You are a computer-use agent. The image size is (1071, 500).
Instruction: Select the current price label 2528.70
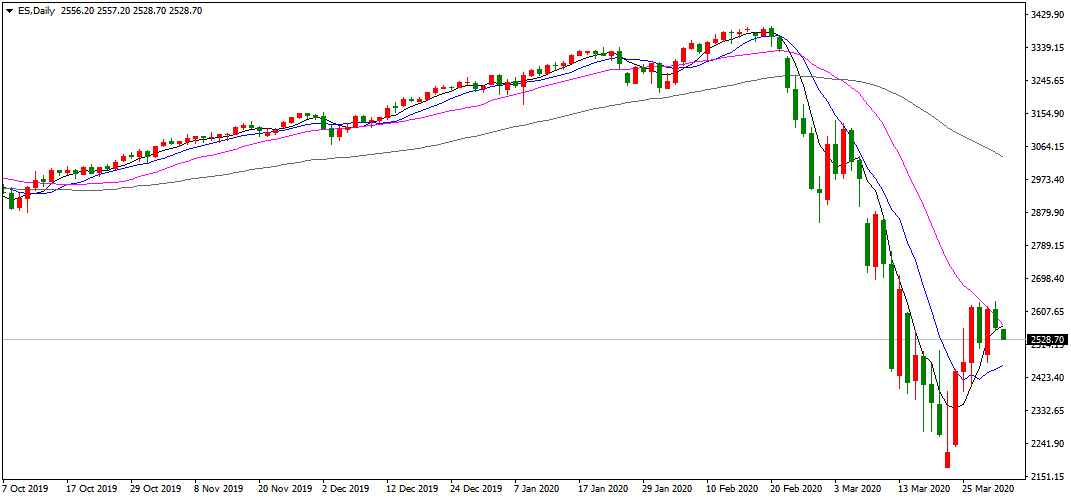pyautogui.click(x=1047, y=340)
